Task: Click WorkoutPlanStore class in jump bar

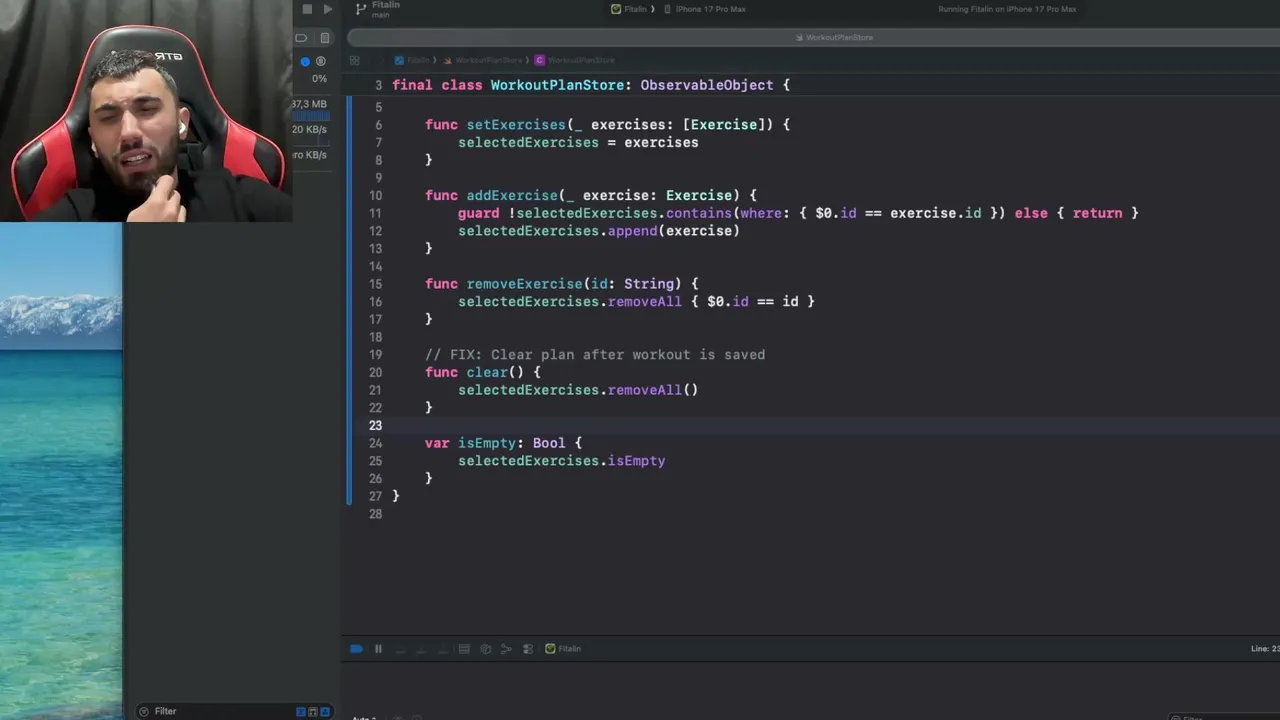Action: [575, 60]
